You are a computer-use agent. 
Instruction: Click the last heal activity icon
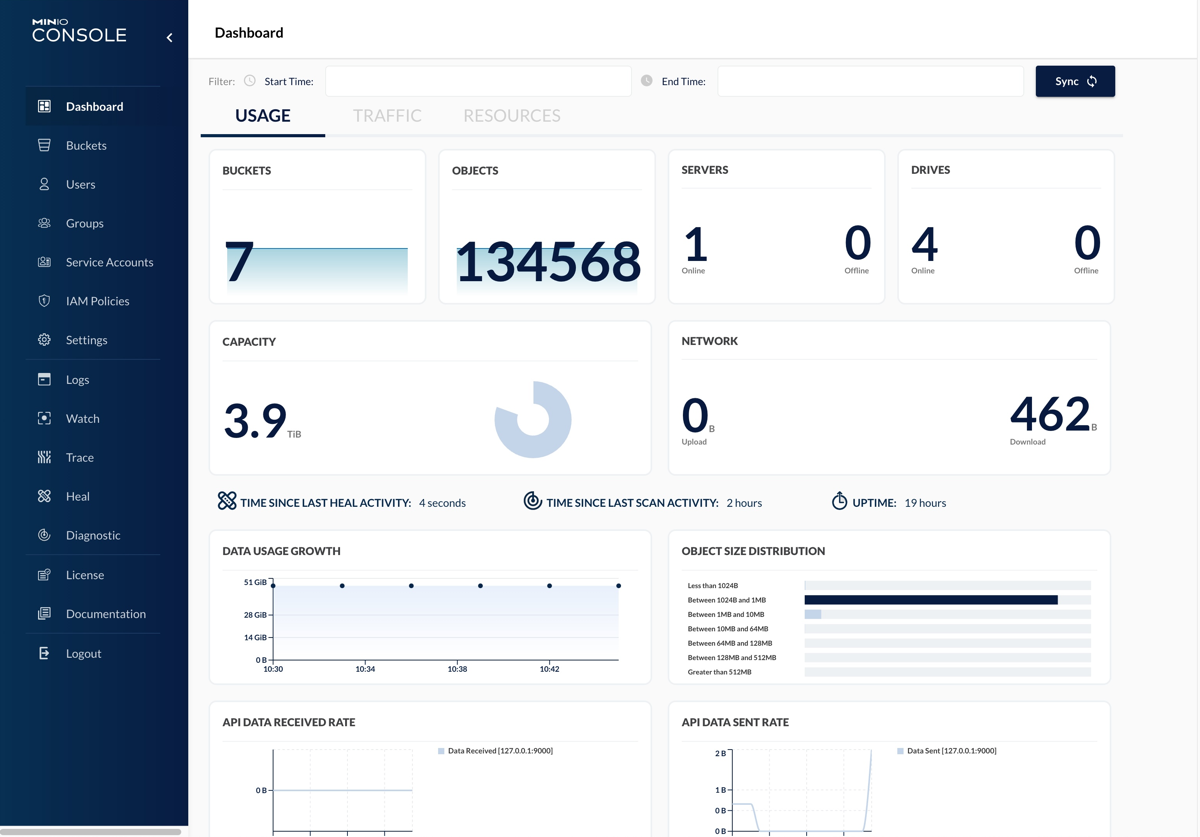click(227, 501)
